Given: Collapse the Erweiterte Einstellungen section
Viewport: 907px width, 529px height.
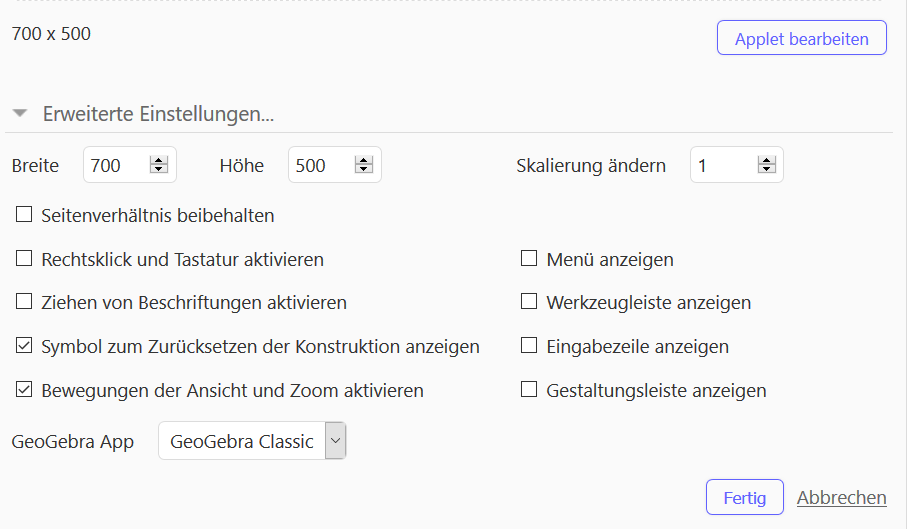Looking at the screenshot, I should pyautogui.click(x=20, y=113).
